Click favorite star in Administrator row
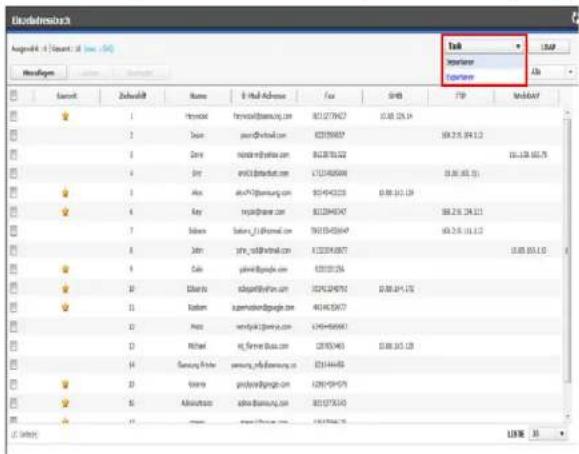The height and width of the screenshot is (454, 579). (x=65, y=403)
